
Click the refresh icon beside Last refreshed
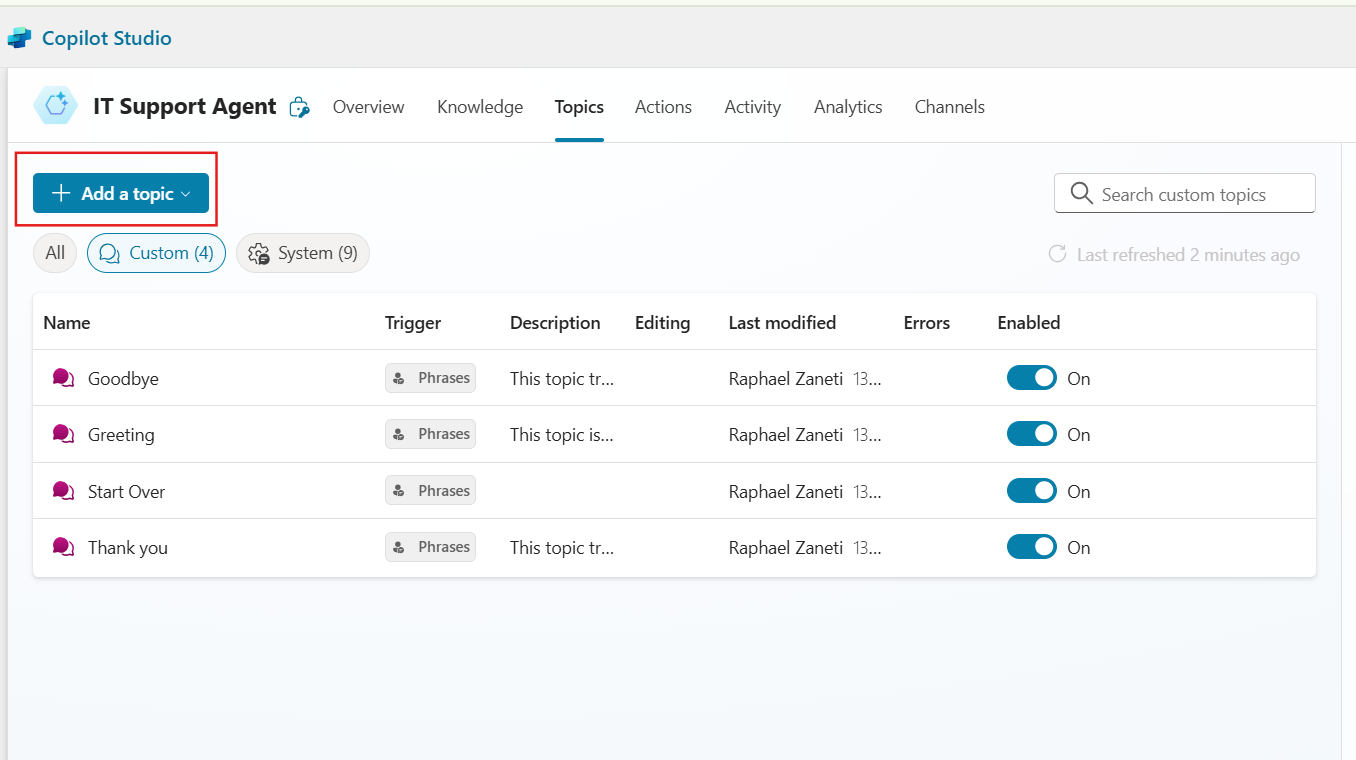1057,254
